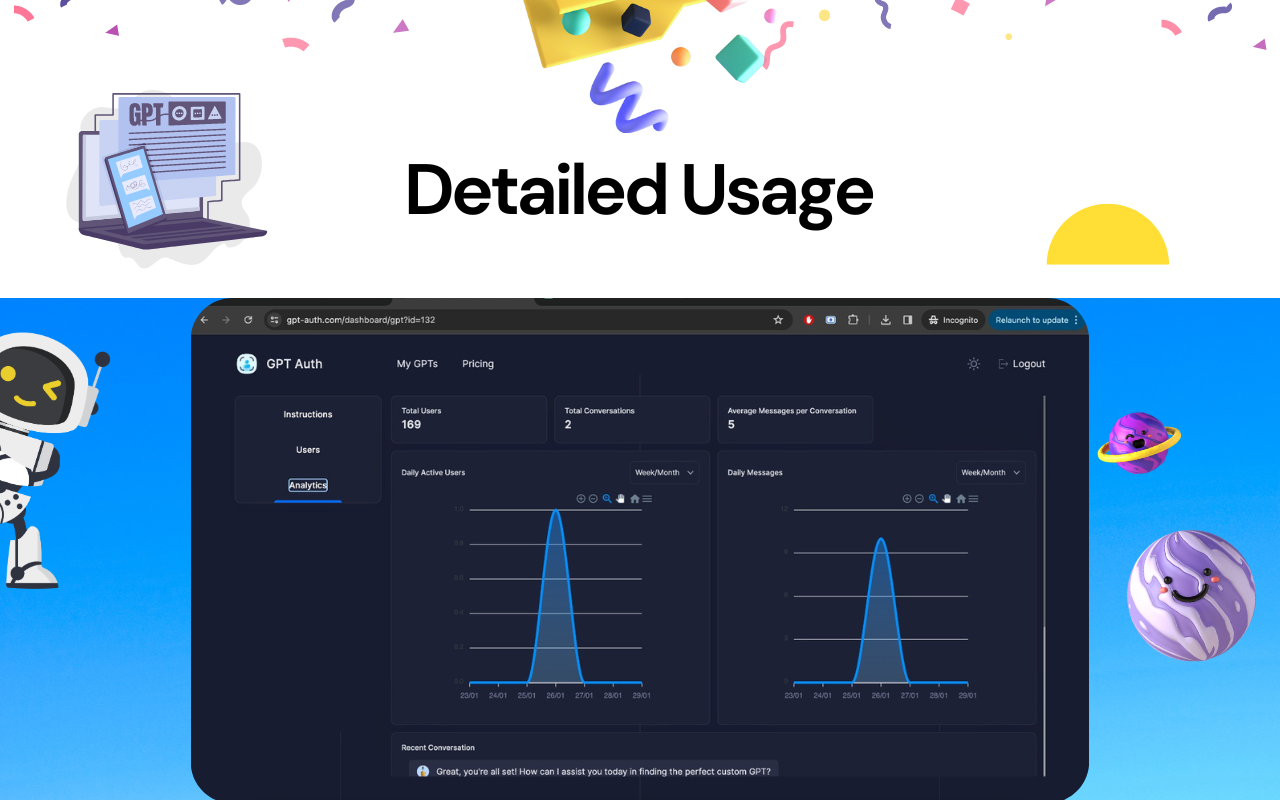Open hamburger menu on Daily Active Users chart

pos(647,498)
